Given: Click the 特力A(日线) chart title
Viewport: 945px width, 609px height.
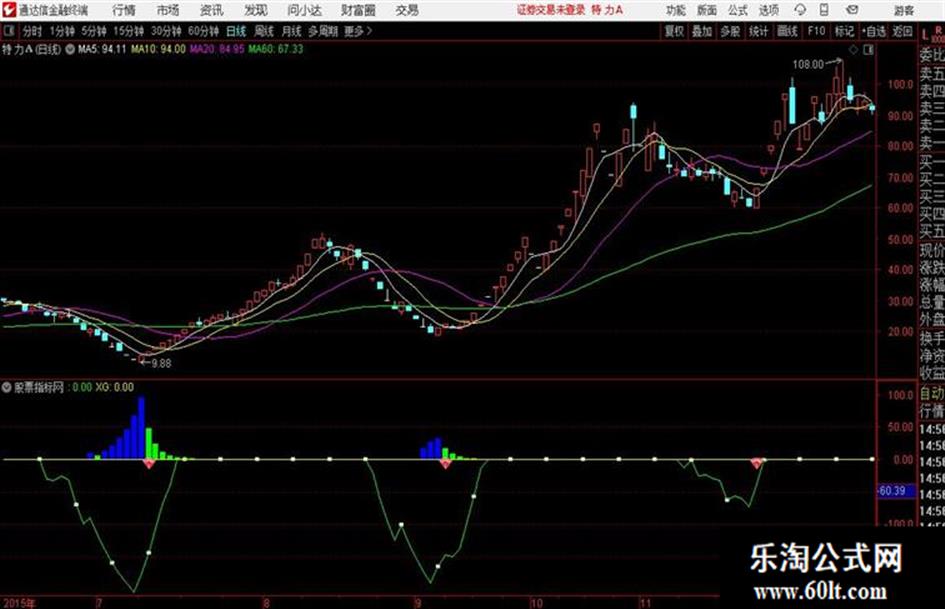Looking at the screenshot, I should click(31, 49).
